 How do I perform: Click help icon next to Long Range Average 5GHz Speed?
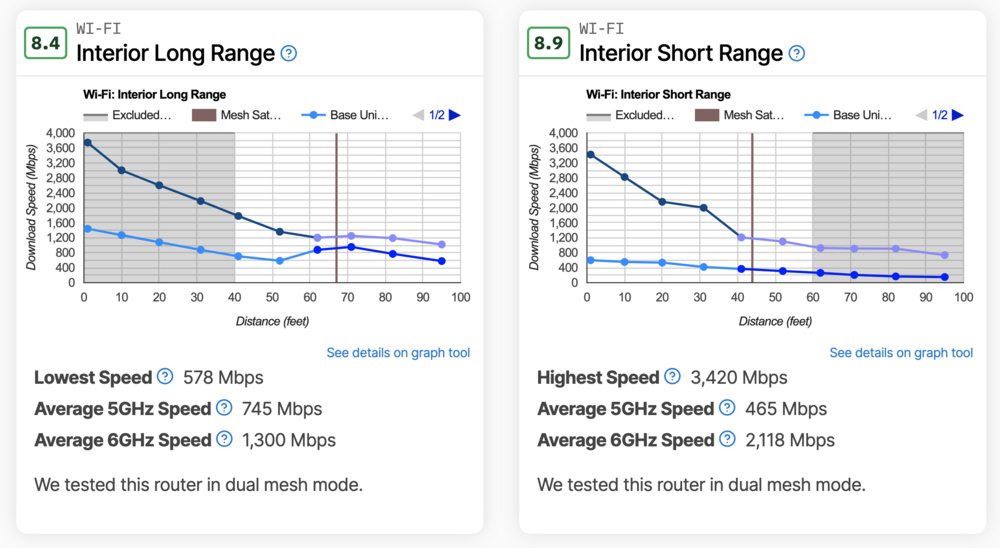click(224, 408)
